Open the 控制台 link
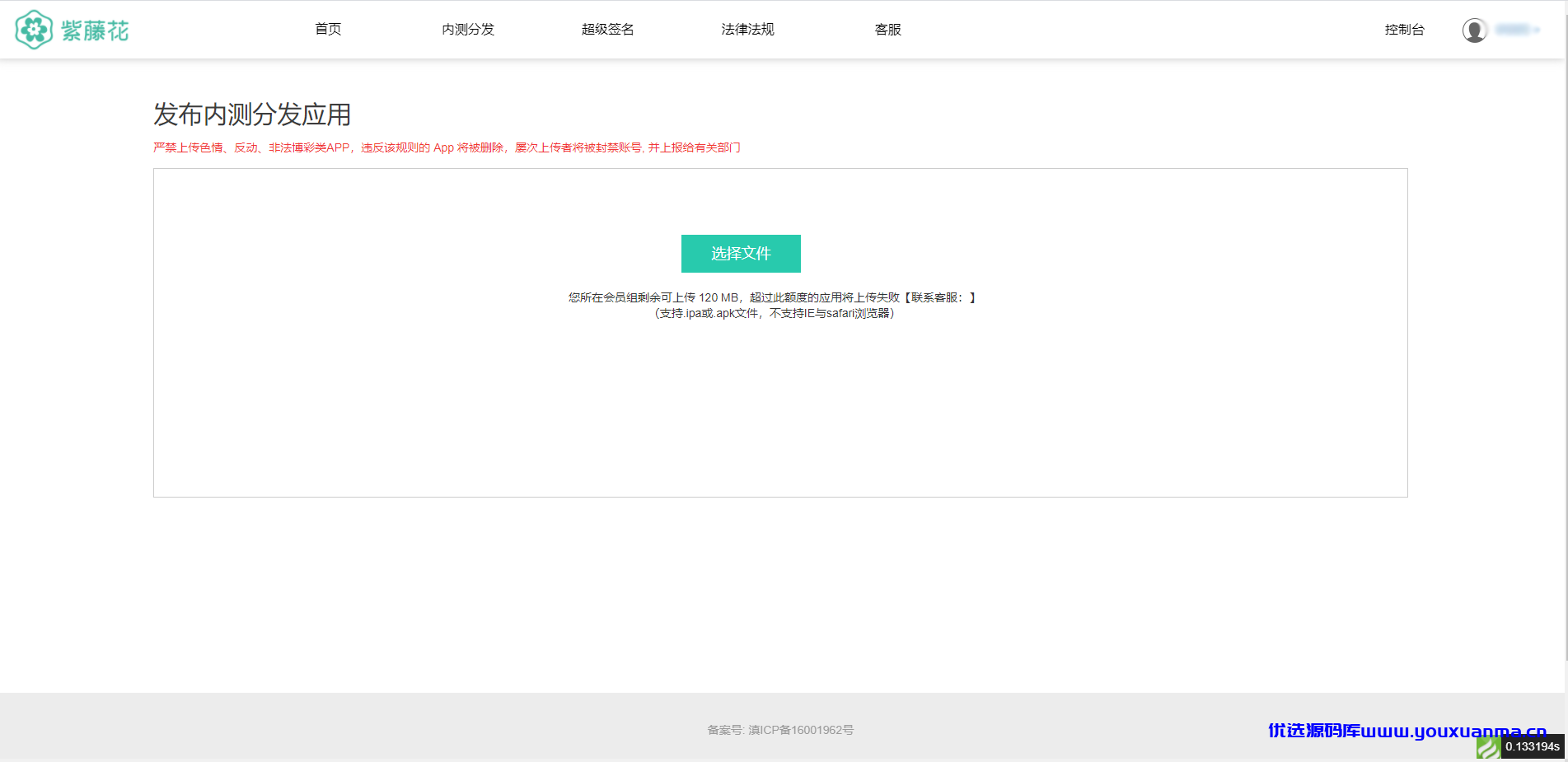Screen dimensions: 1568x762 [1405, 30]
